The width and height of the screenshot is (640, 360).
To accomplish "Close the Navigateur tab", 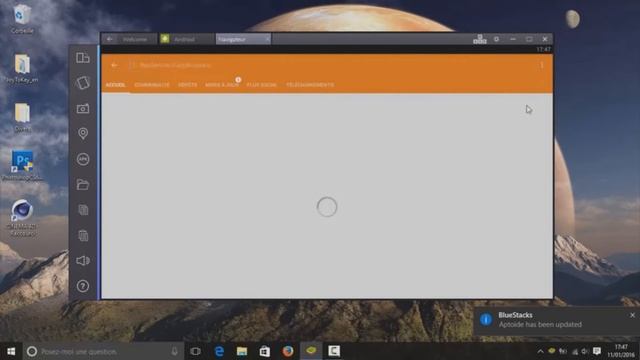I will (x=267, y=39).
